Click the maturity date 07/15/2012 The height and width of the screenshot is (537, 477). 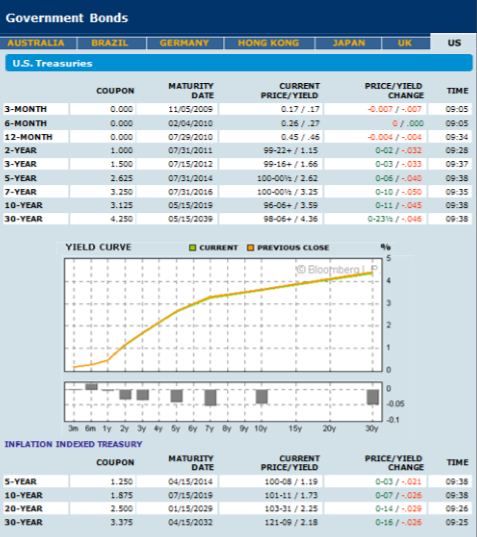pos(190,164)
